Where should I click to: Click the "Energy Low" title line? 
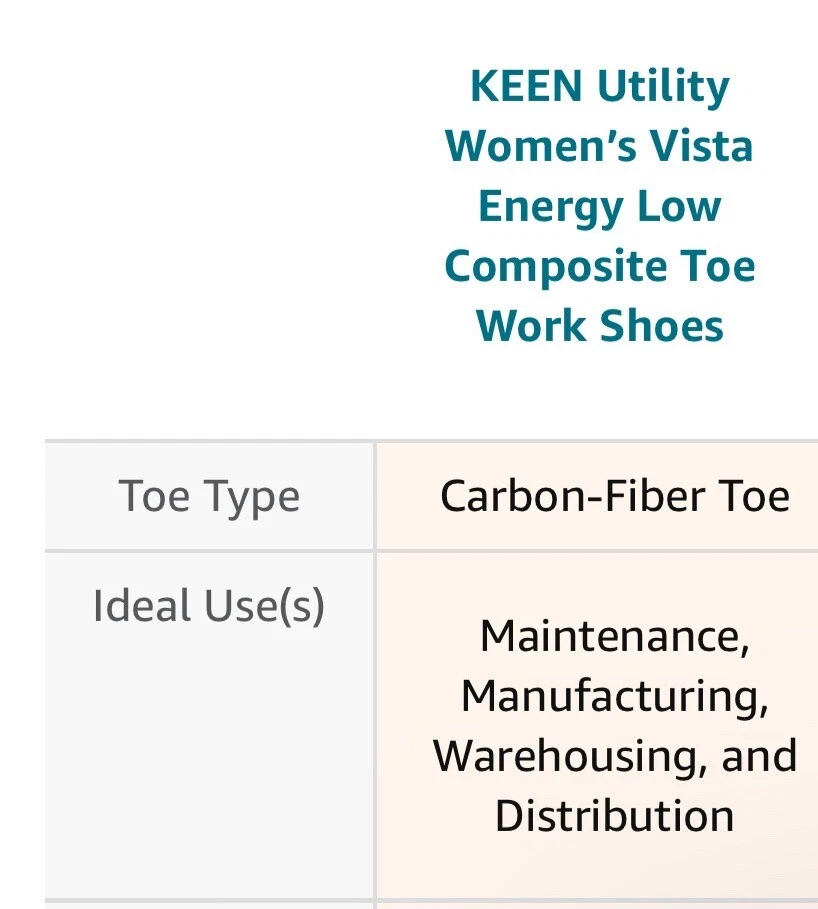[599, 207]
